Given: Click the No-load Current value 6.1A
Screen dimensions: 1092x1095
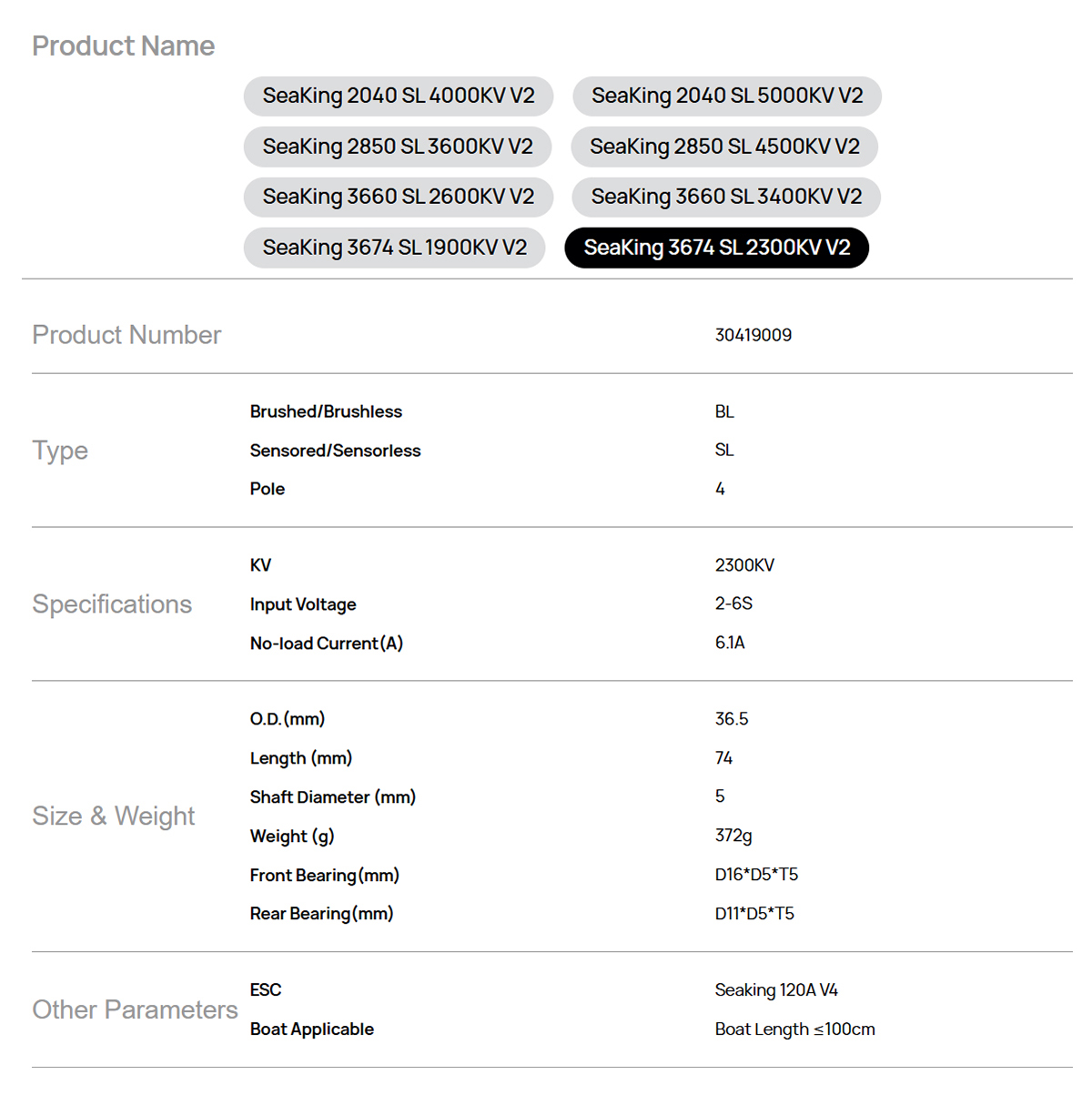Looking at the screenshot, I should pos(730,643).
